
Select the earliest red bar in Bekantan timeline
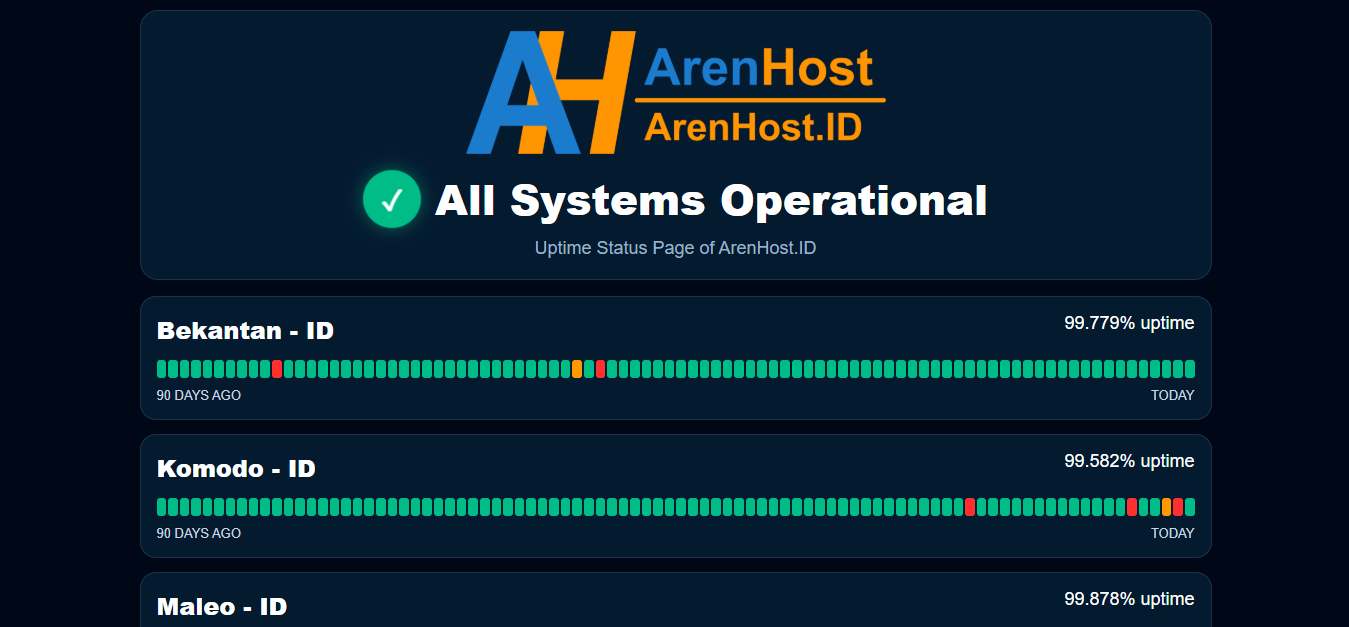coord(276,369)
